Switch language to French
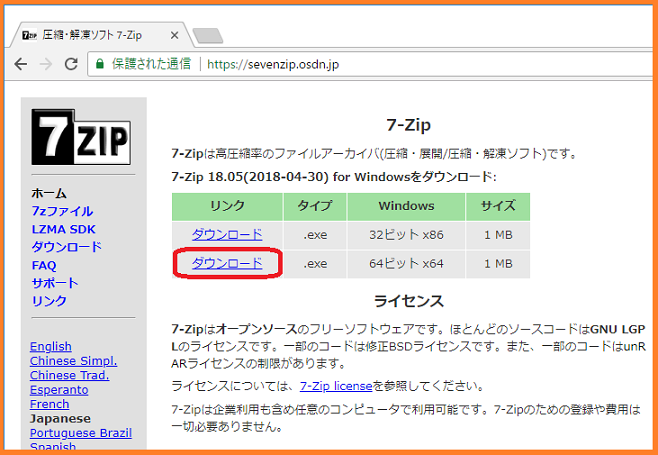Screen dimensions: 658x455 tap(50, 404)
